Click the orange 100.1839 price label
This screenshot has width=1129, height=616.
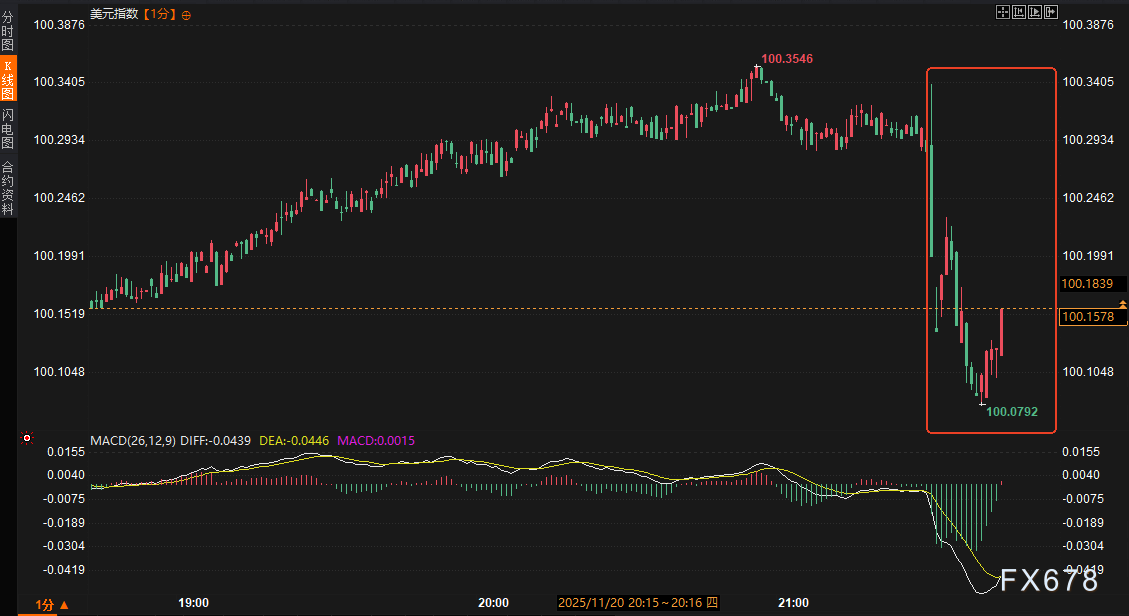pyautogui.click(x=1087, y=284)
